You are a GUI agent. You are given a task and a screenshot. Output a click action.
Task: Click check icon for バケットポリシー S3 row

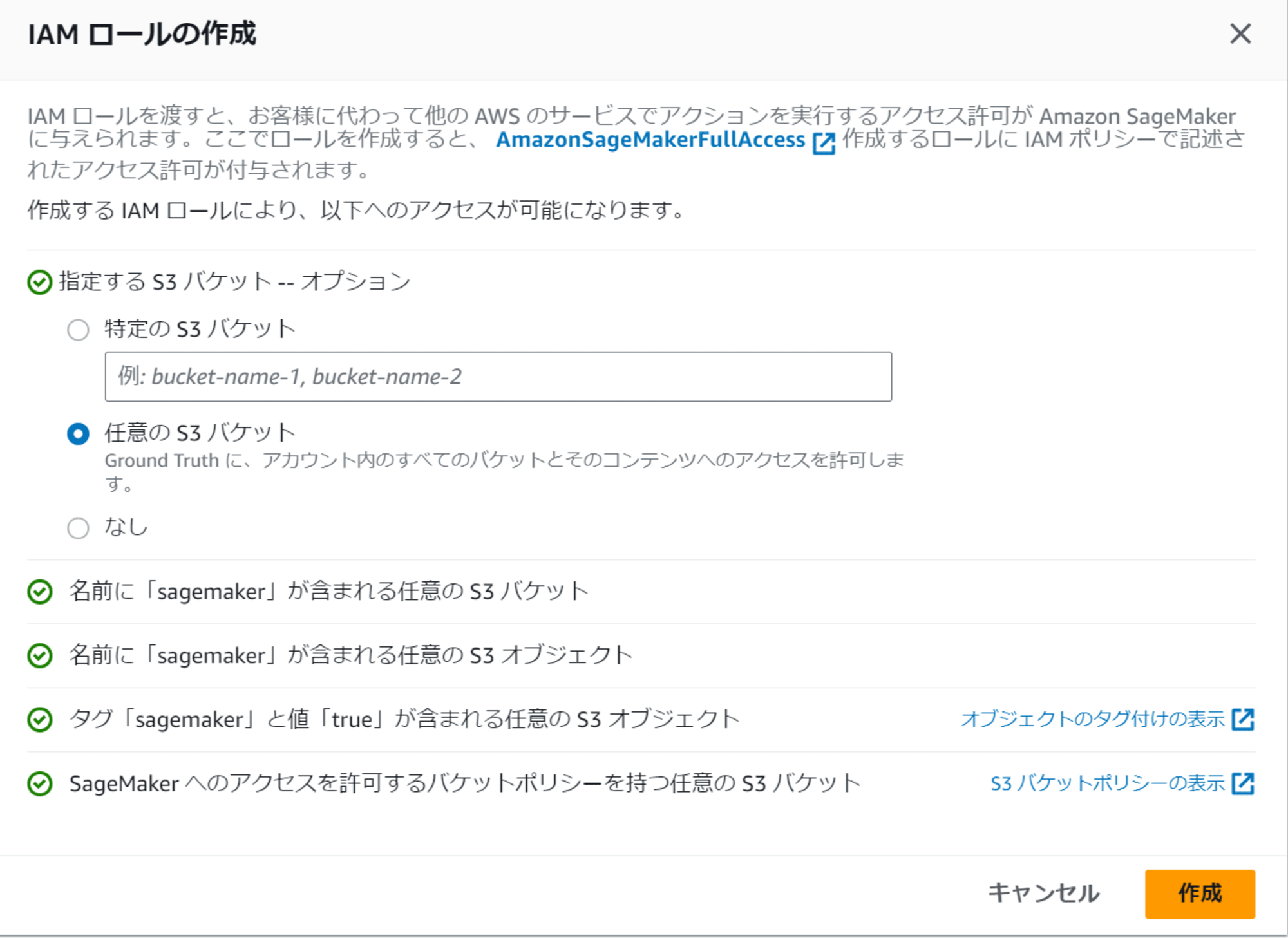coord(40,783)
